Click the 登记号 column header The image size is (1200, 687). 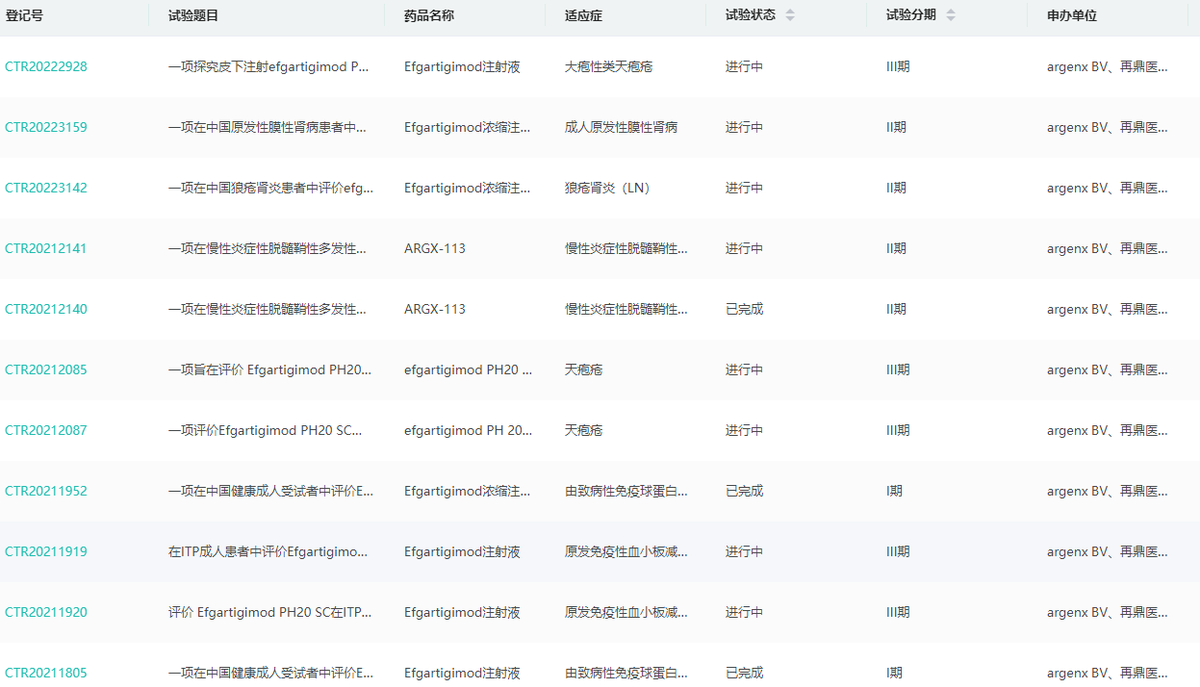coord(24,15)
